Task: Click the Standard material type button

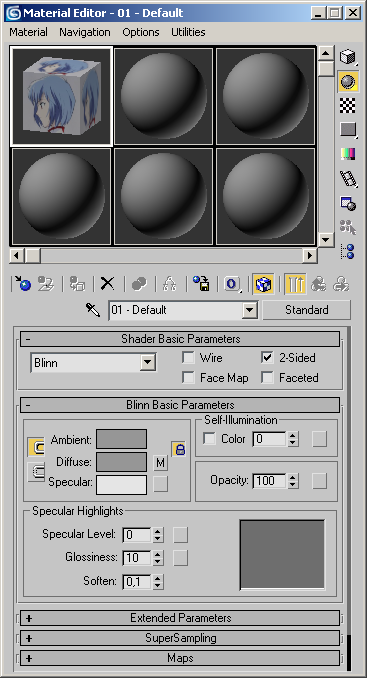Action: click(x=306, y=310)
